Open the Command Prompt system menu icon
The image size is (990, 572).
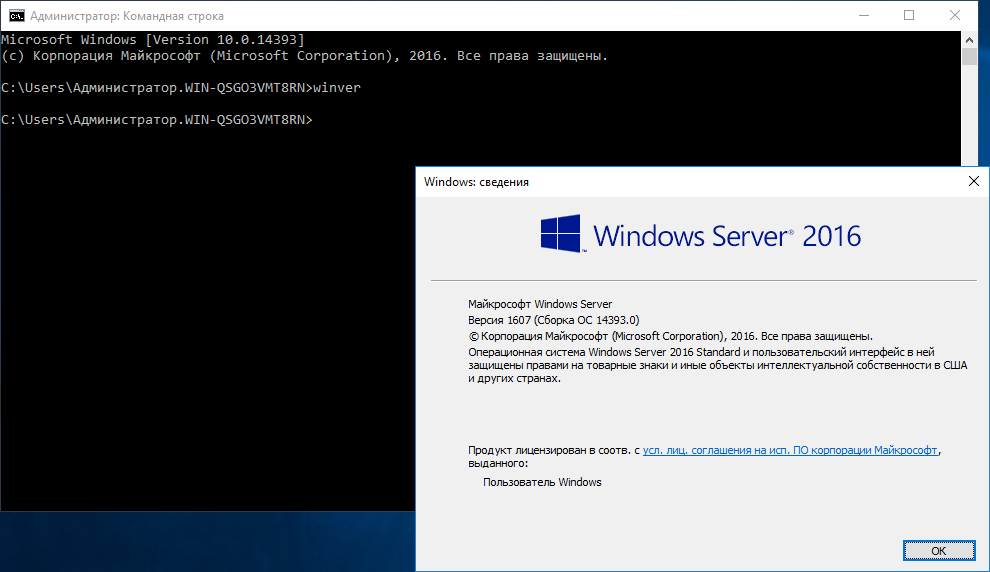(x=16, y=15)
